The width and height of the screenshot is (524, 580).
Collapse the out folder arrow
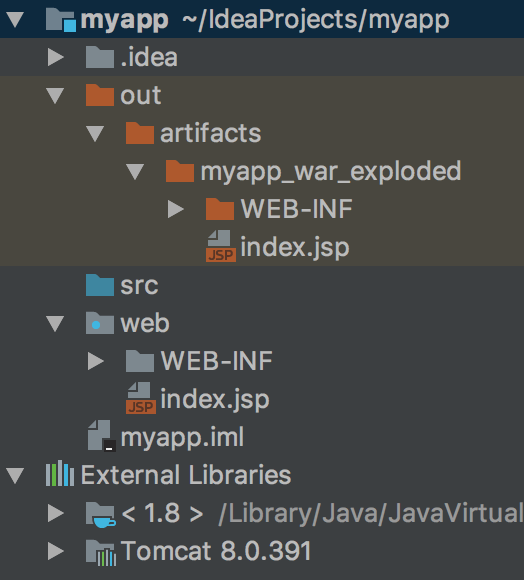[x=55, y=95]
